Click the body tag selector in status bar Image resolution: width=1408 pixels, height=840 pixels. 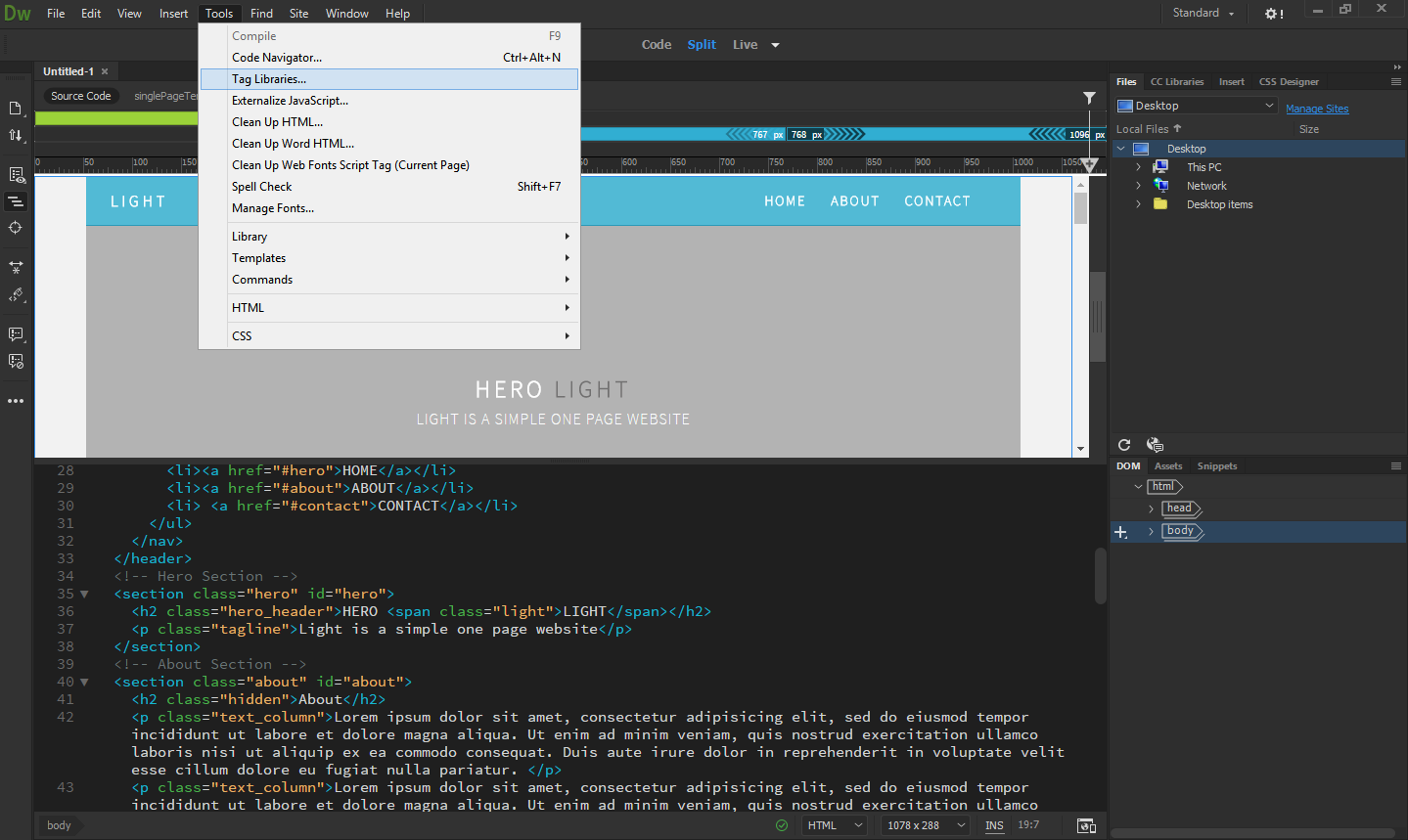point(59,825)
